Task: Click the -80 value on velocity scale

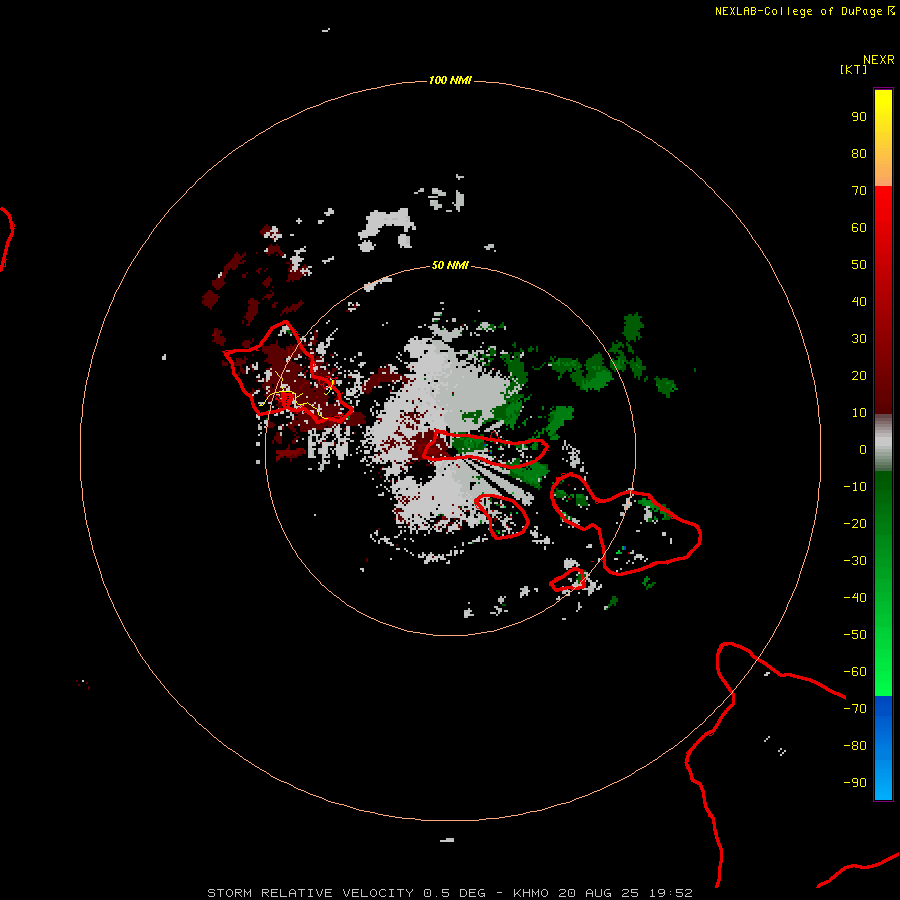Action: [855, 746]
